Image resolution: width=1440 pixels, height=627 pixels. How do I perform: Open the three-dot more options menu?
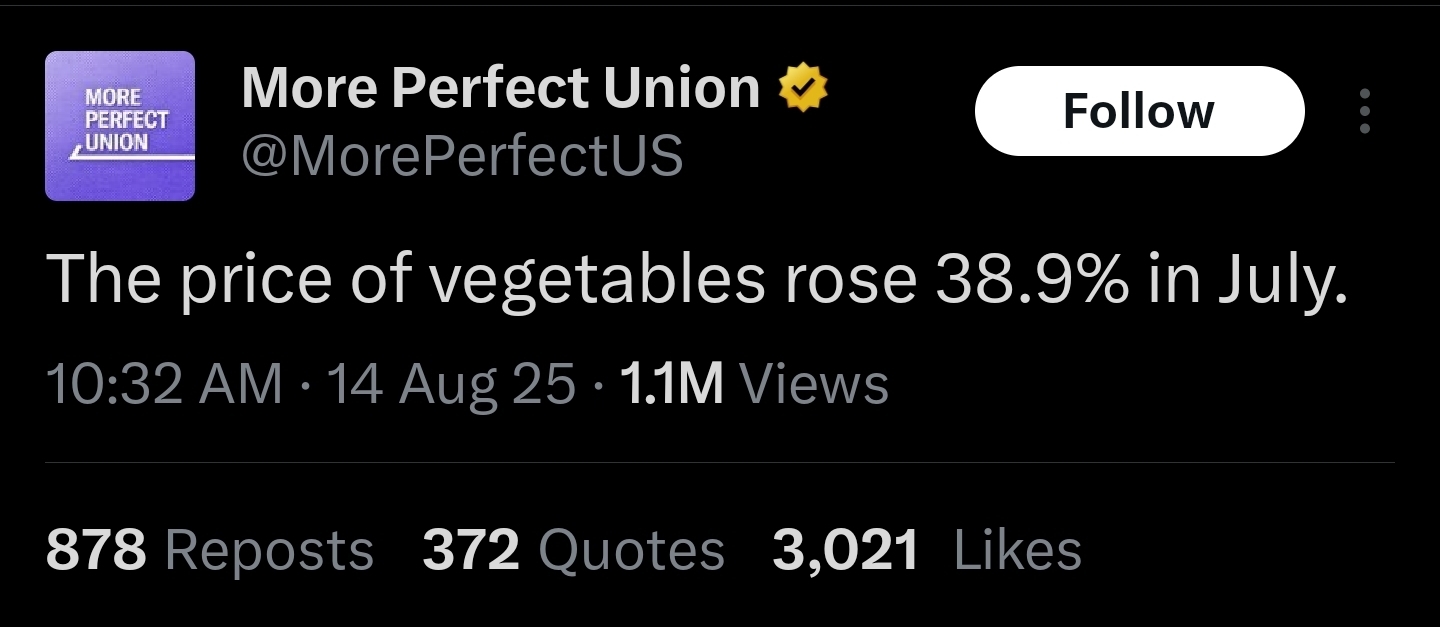(1365, 111)
